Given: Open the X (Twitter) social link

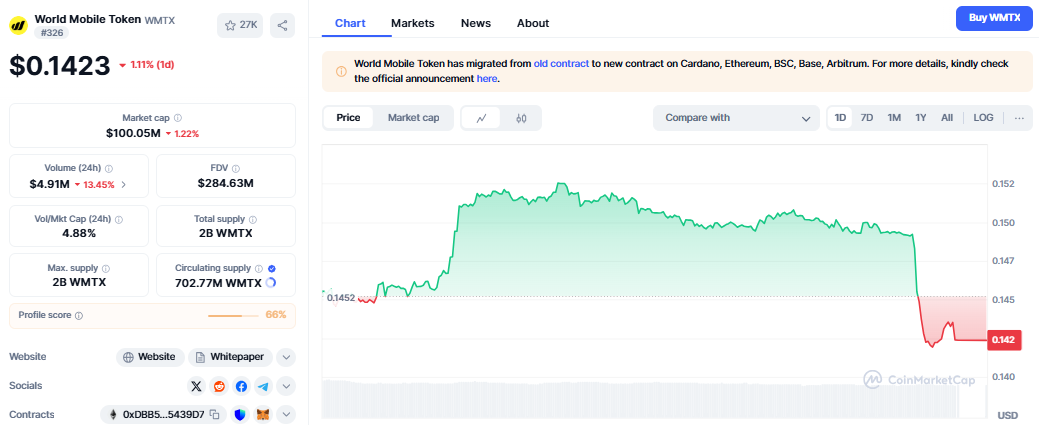Looking at the screenshot, I should coord(196,386).
